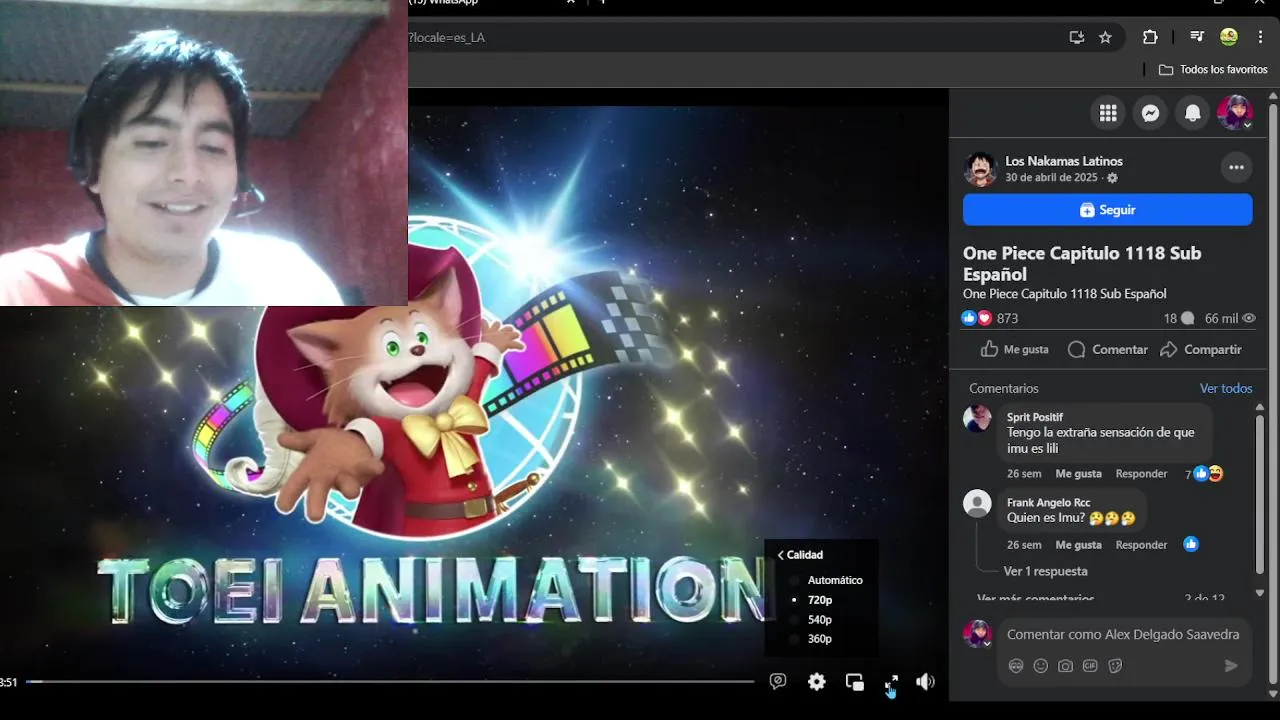Click Frank Angelo Rcc commenter name
Image resolution: width=1280 pixels, height=720 pixels.
click(x=1048, y=502)
